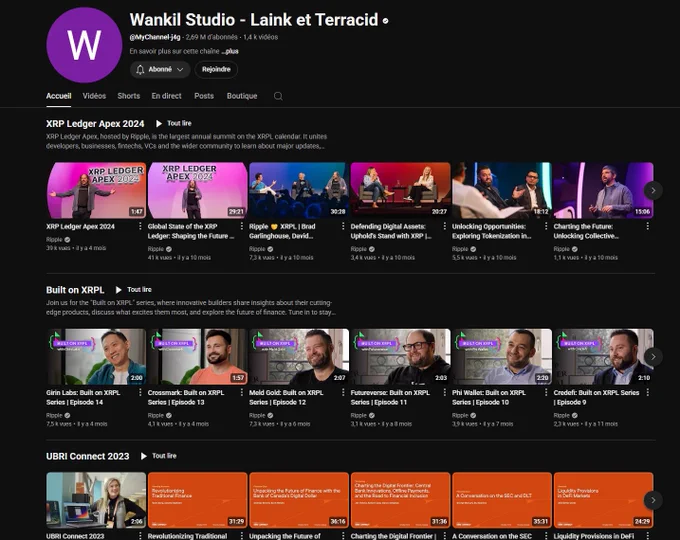The width and height of the screenshot is (680, 540).
Task: Open the Revolutionizing Traditional Finance orange thumbnail
Action: (x=197, y=500)
